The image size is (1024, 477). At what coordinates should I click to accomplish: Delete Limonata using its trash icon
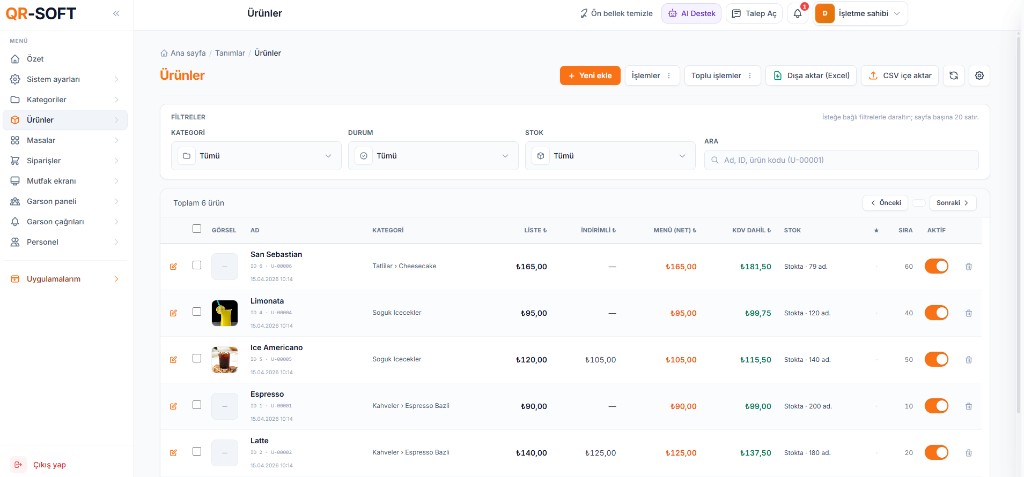point(967,313)
